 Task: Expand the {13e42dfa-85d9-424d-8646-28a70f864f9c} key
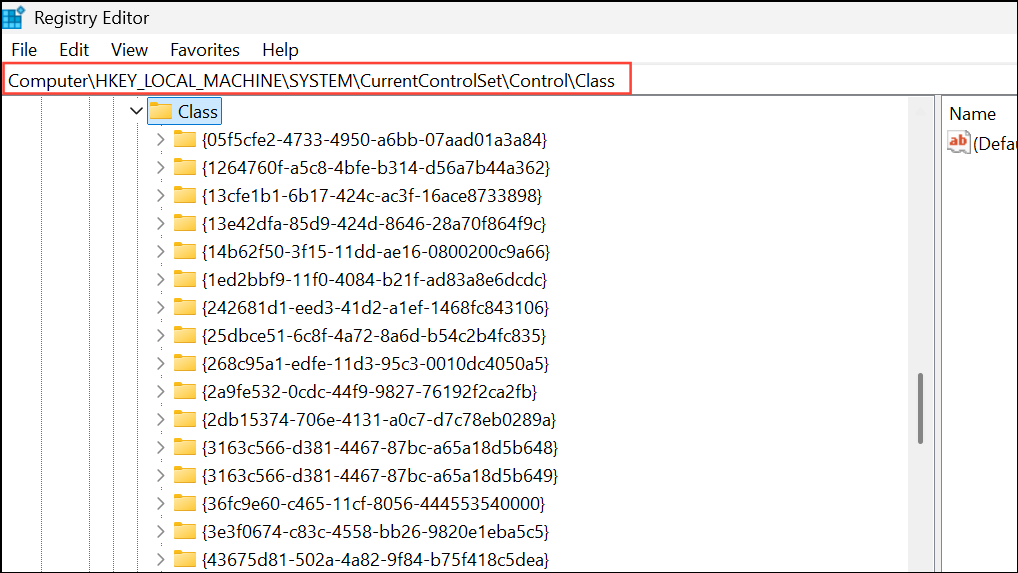[x=160, y=223]
